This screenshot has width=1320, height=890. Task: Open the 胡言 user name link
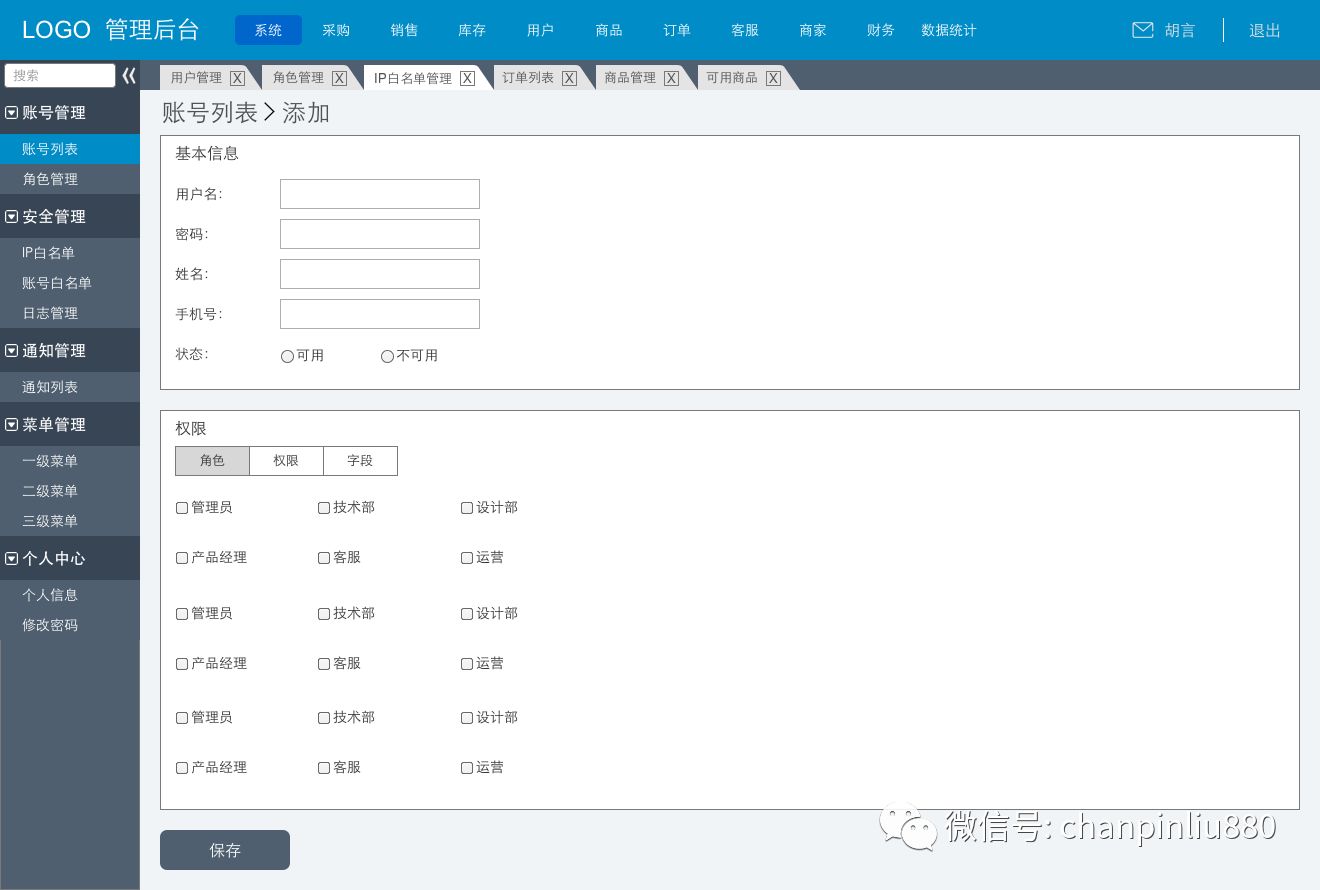(1180, 30)
